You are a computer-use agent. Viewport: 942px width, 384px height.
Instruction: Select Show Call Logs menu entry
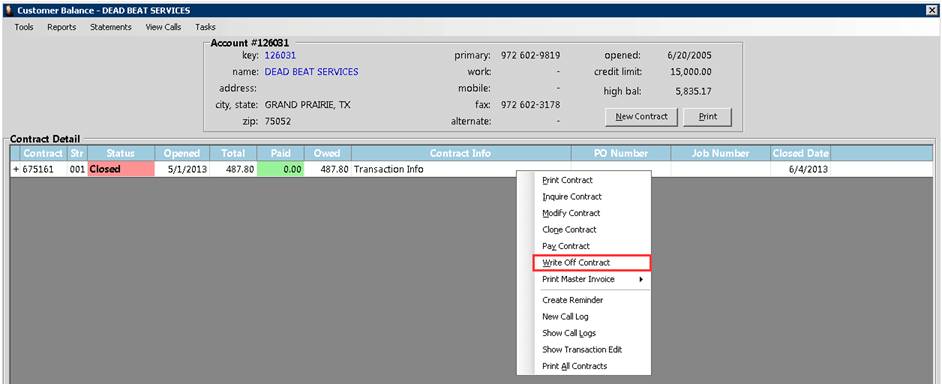tap(569, 333)
